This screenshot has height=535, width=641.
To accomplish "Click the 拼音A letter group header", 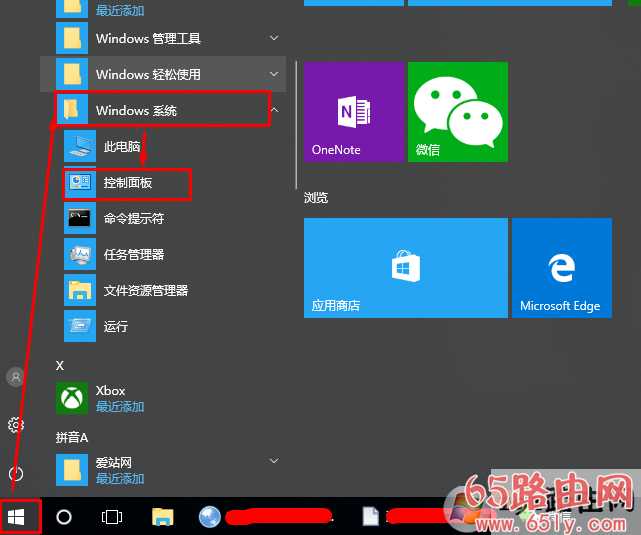I will 72,438.
